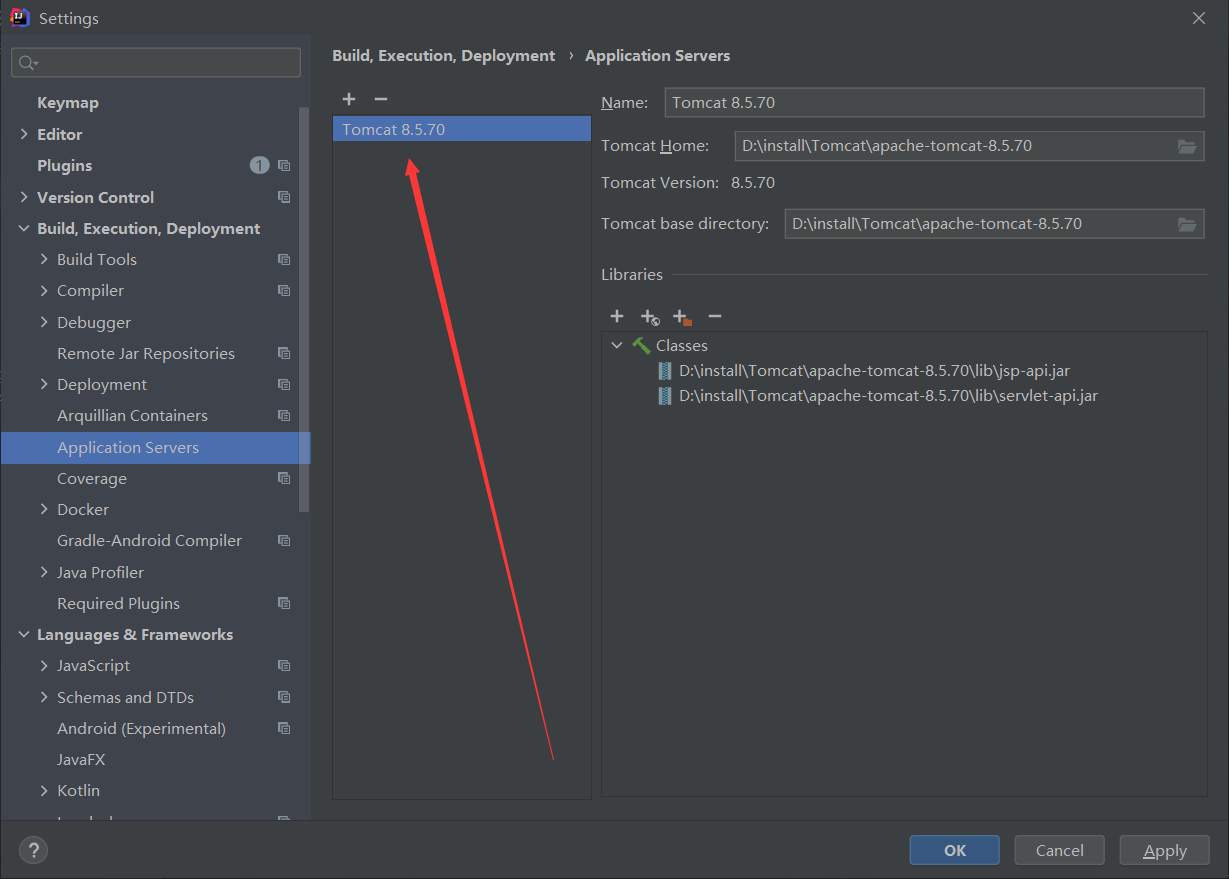Collapse the Classes library tree node
Viewport: 1229px width, 879px height.
[616, 345]
